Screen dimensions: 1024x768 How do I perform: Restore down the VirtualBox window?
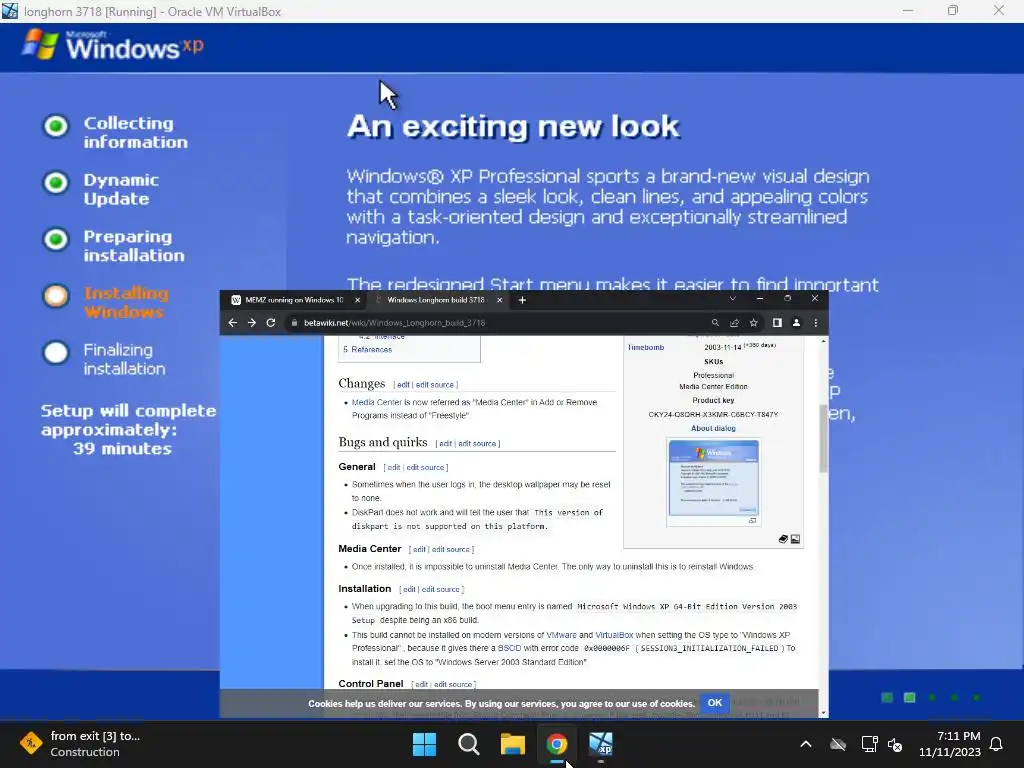(953, 10)
